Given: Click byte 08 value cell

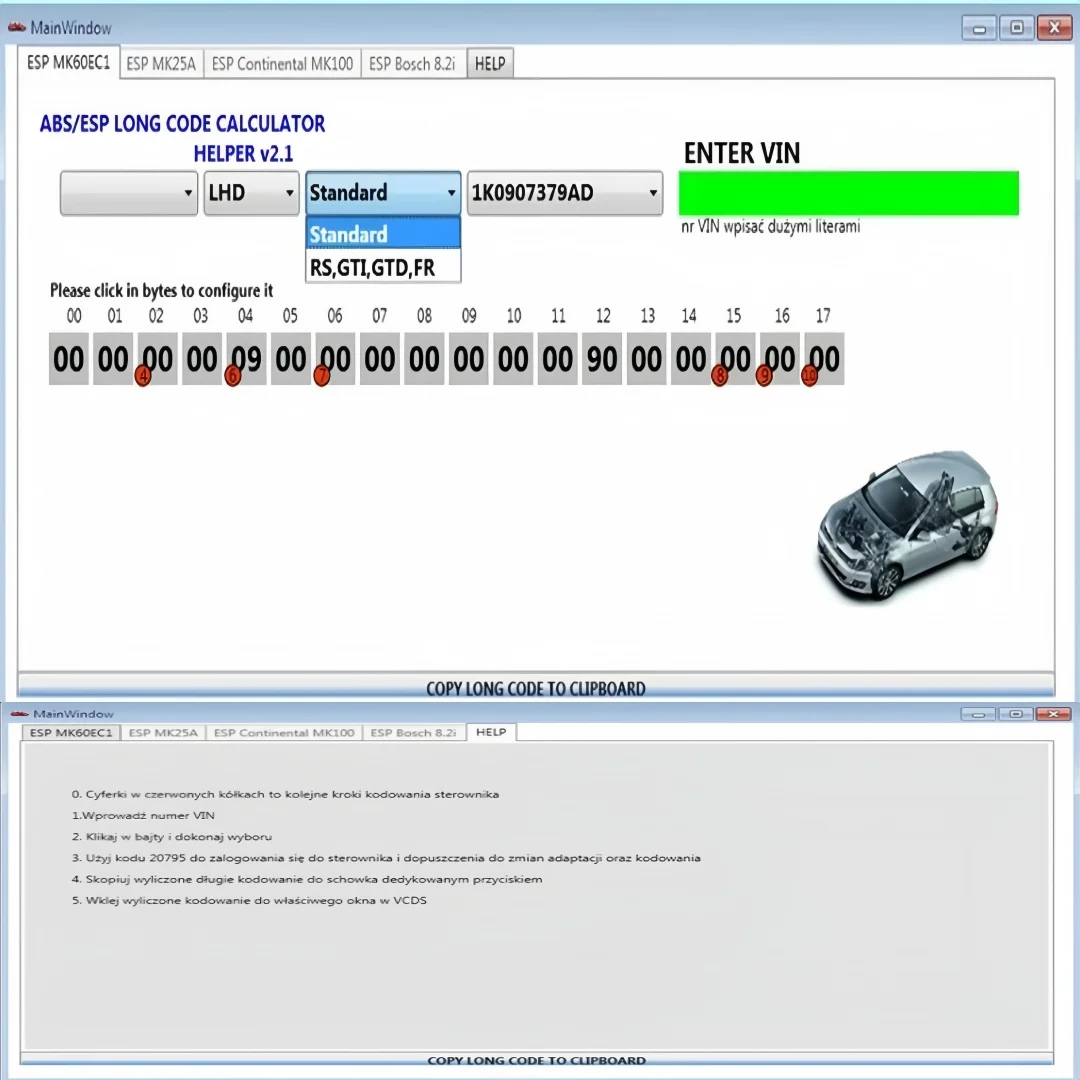Looking at the screenshot, I should click(424, 359).
